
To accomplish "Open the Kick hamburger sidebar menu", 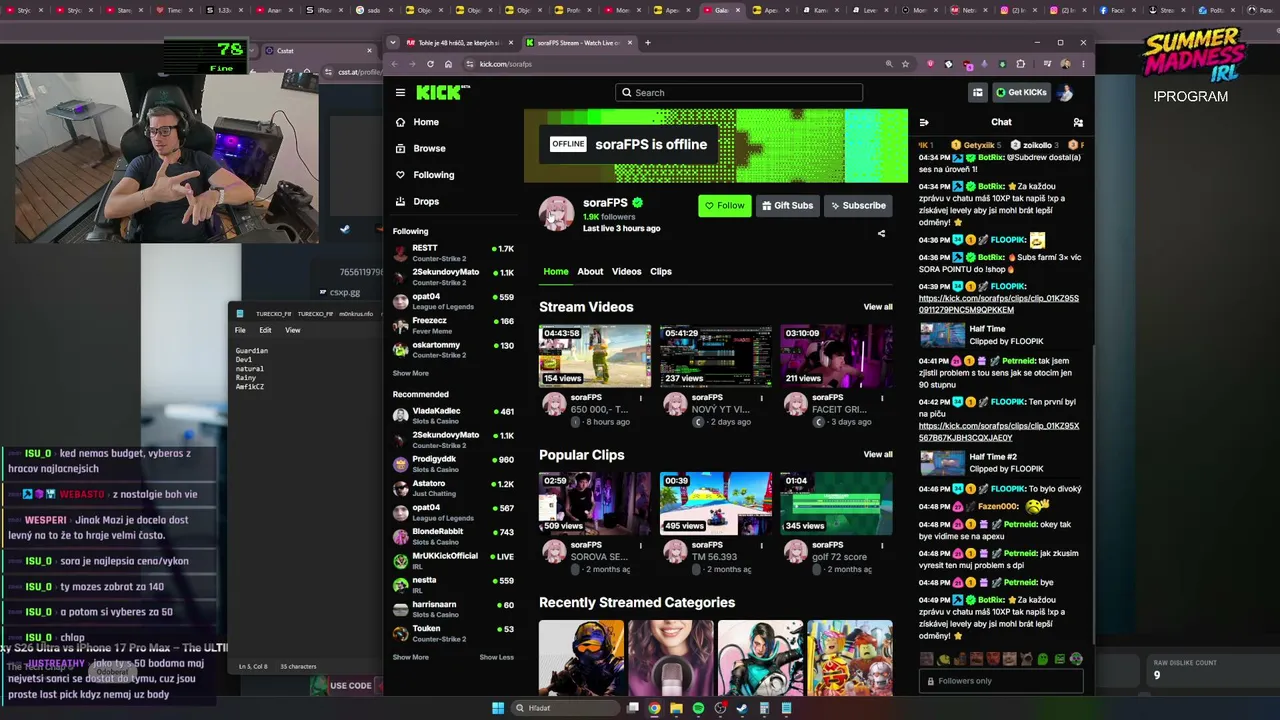I will (400, 93).
